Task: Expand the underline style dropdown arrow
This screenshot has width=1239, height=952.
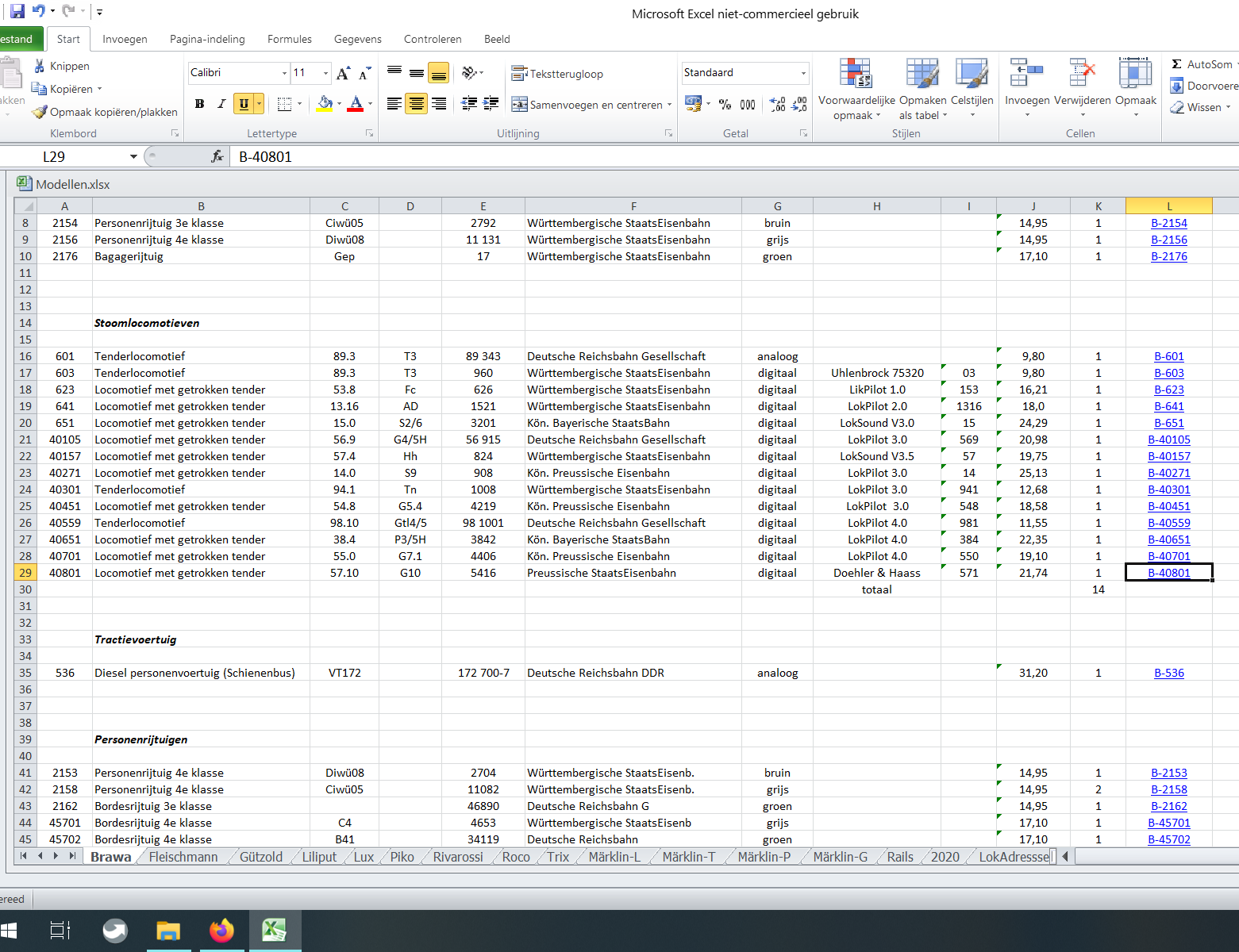Action: [259, 104]
